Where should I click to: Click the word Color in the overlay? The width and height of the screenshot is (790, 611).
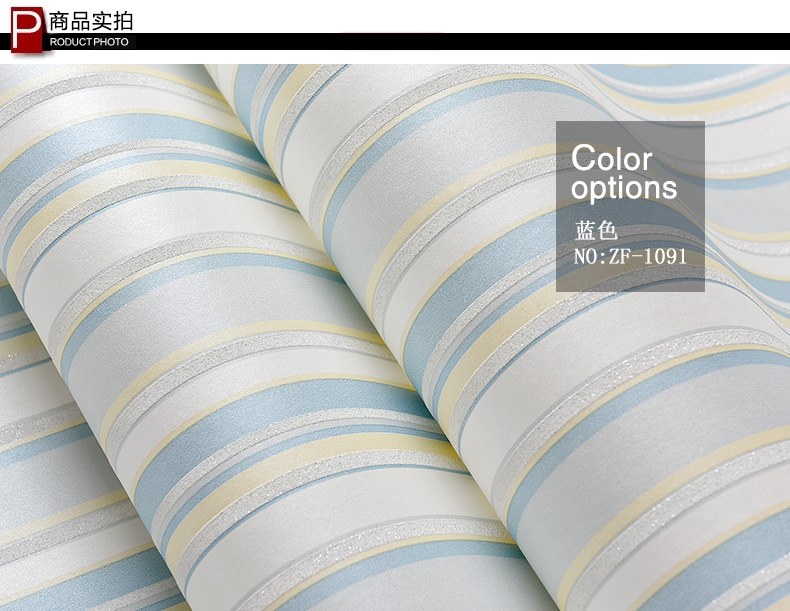point(612,158)
